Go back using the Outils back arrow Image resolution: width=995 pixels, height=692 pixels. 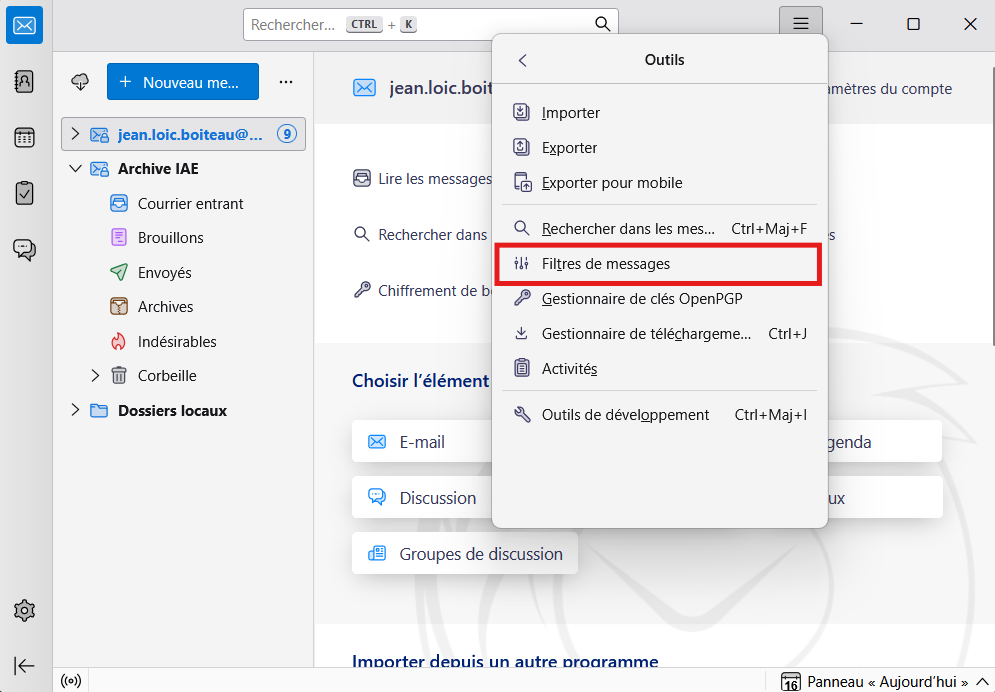pos(522,60)
